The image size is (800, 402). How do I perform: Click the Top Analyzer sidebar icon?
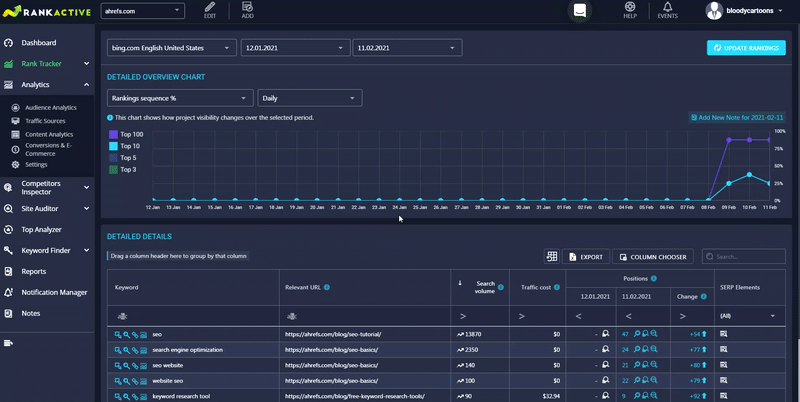9,230
